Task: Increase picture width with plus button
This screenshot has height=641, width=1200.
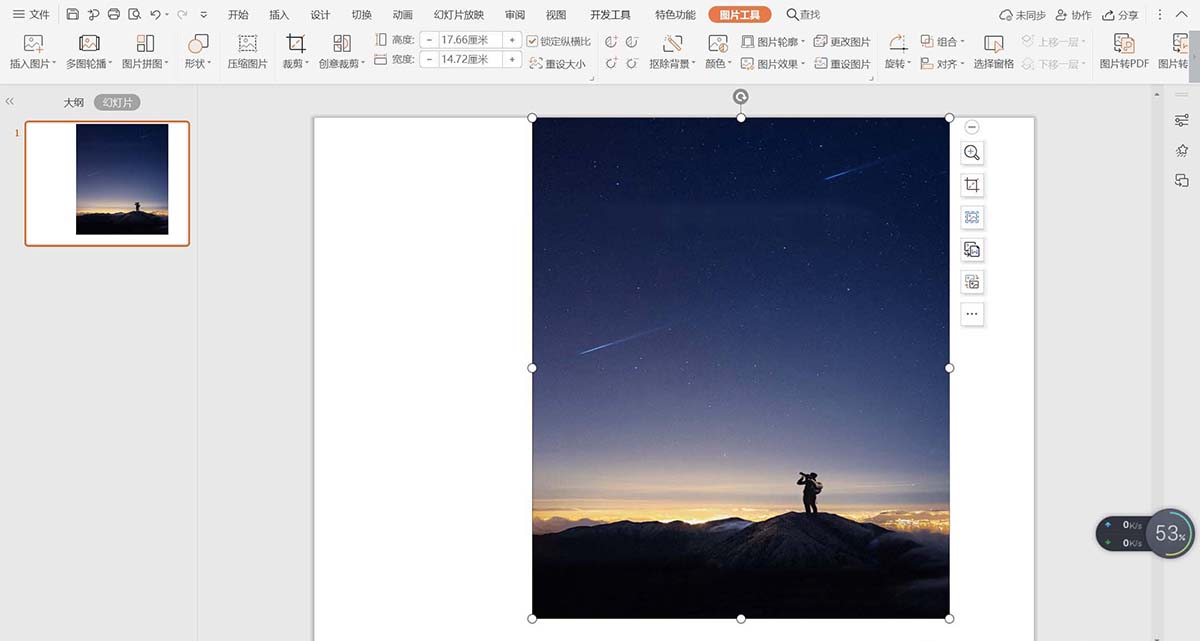Action: [x=512, y=60]
